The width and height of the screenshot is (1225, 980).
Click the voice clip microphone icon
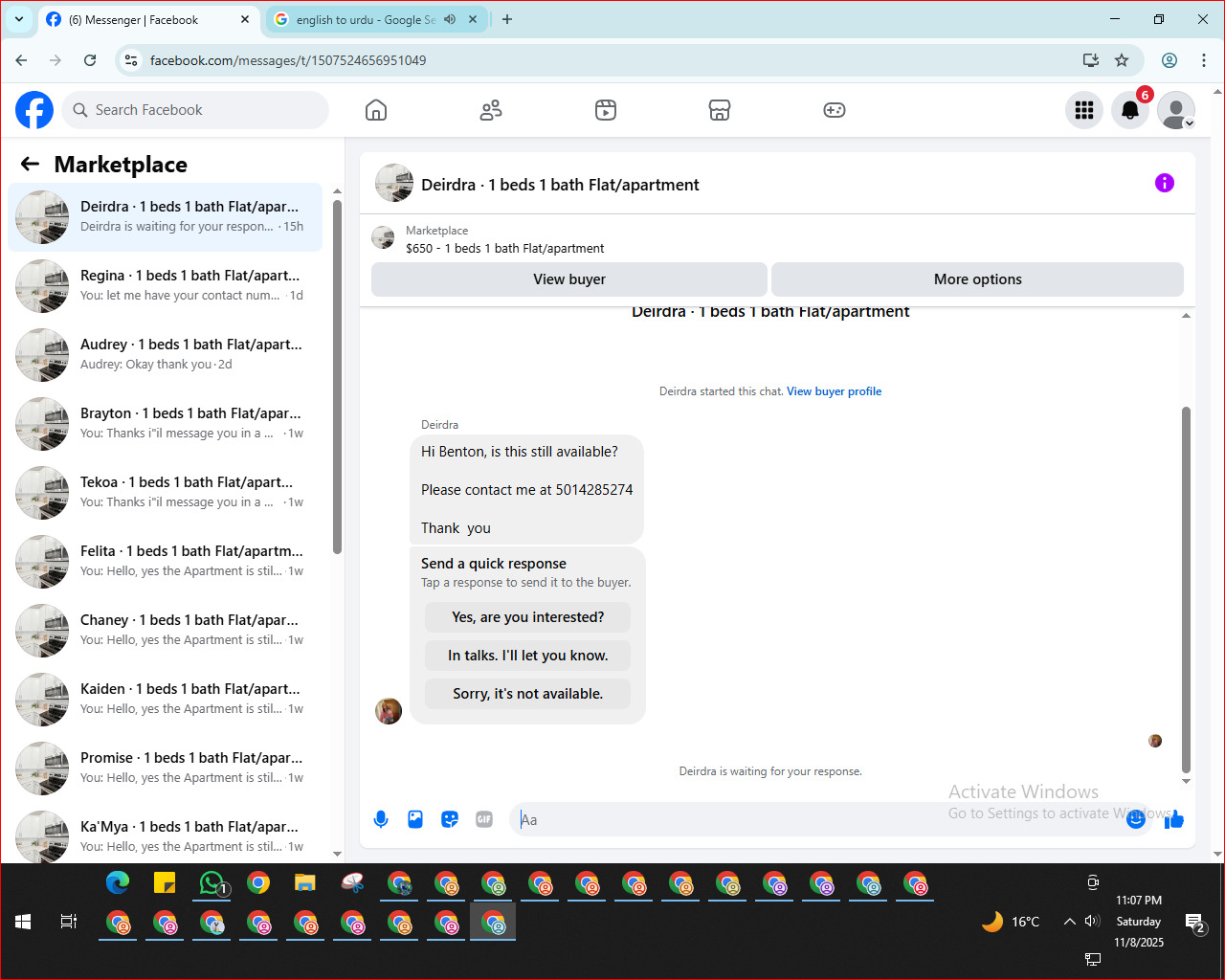point(381,819)
